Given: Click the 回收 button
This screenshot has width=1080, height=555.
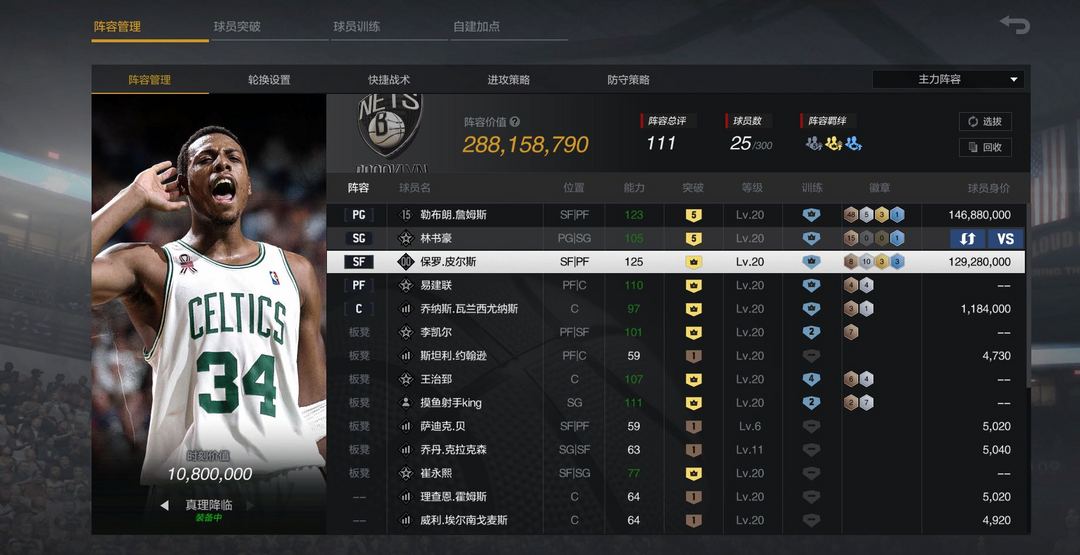Looking at the screenshot, I should pyautogui.click(x=985, y=147).
